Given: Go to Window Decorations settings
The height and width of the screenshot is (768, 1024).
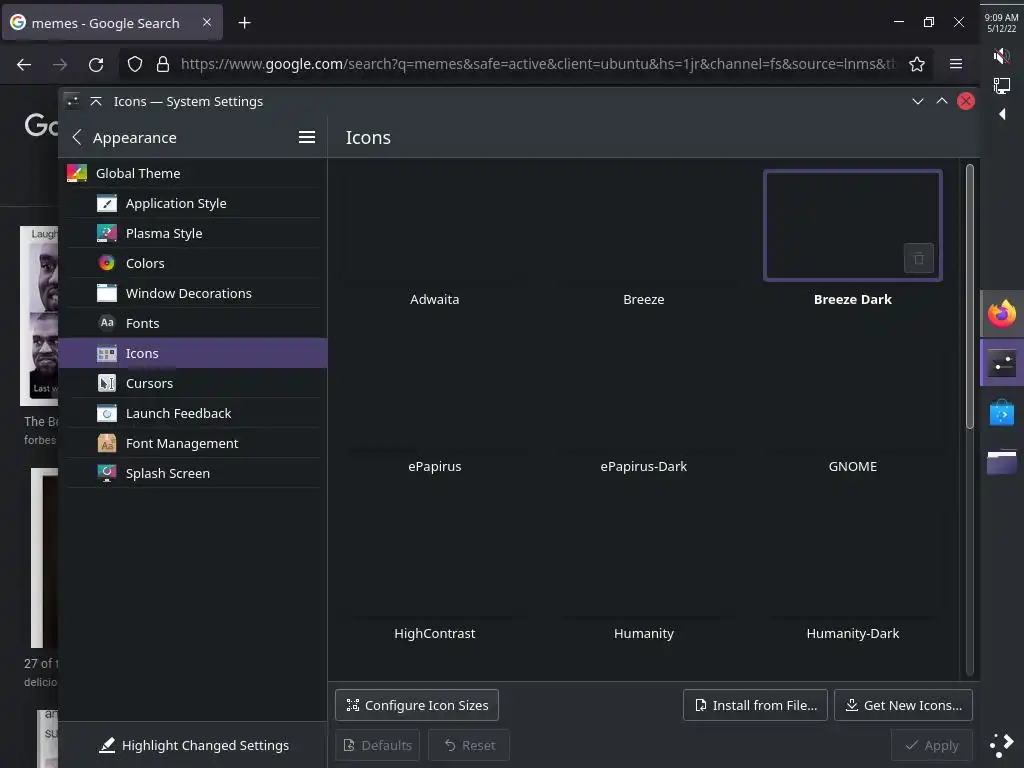Looking at the screenshot, I should [x=193, y=293].
